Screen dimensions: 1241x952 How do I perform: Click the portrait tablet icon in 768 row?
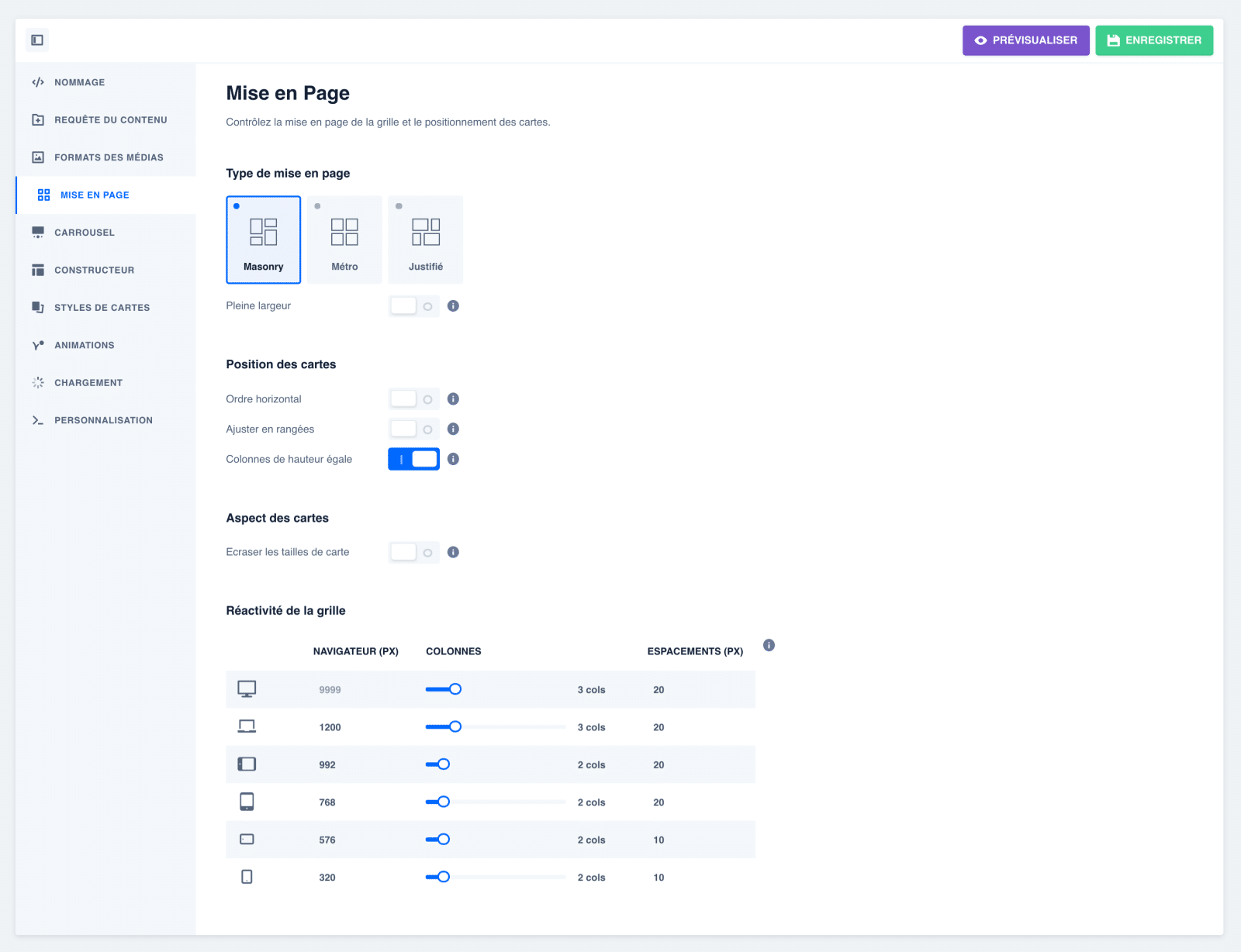point(247,802)
